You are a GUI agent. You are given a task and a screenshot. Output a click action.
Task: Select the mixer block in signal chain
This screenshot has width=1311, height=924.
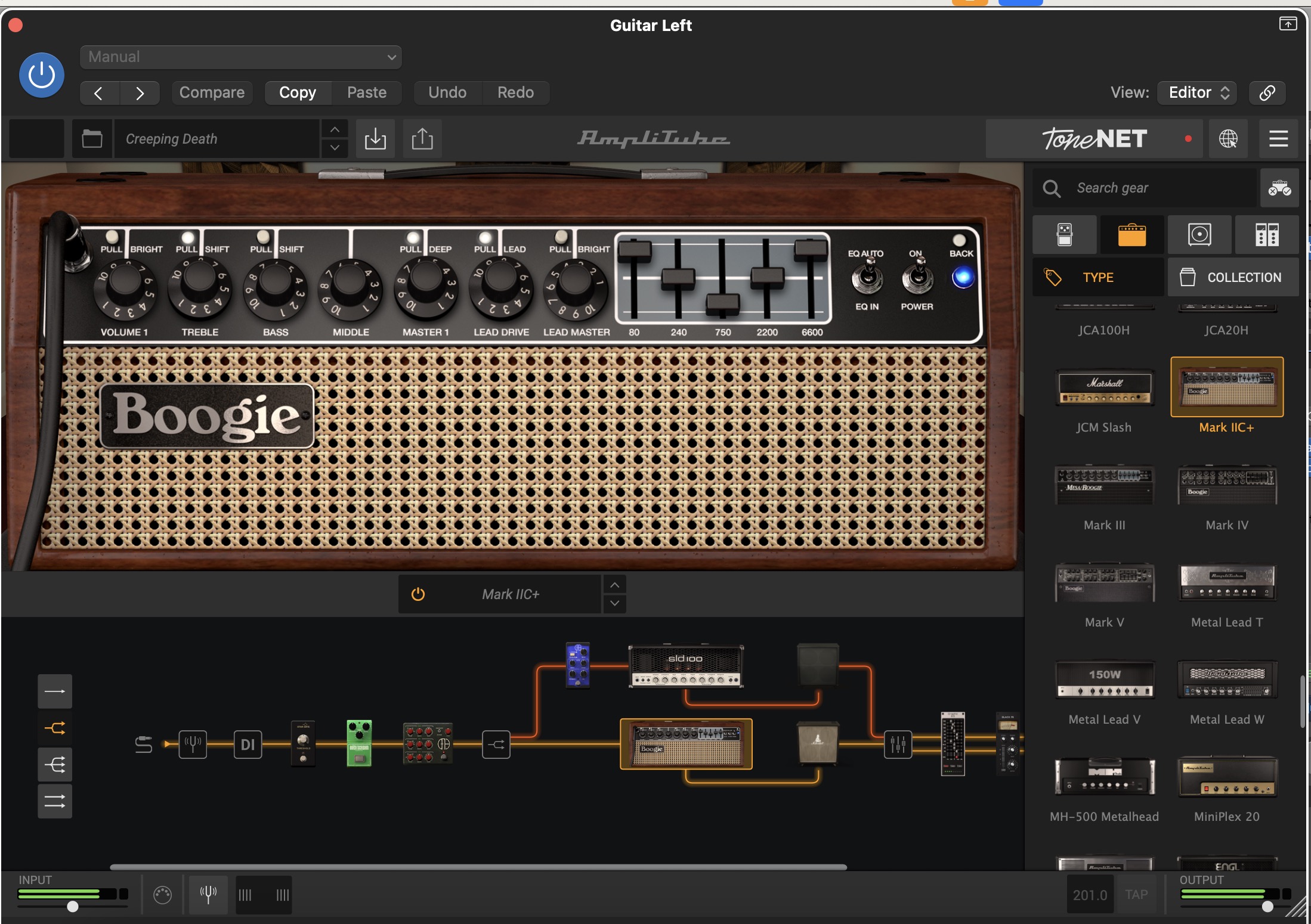[x=898, y=745]
